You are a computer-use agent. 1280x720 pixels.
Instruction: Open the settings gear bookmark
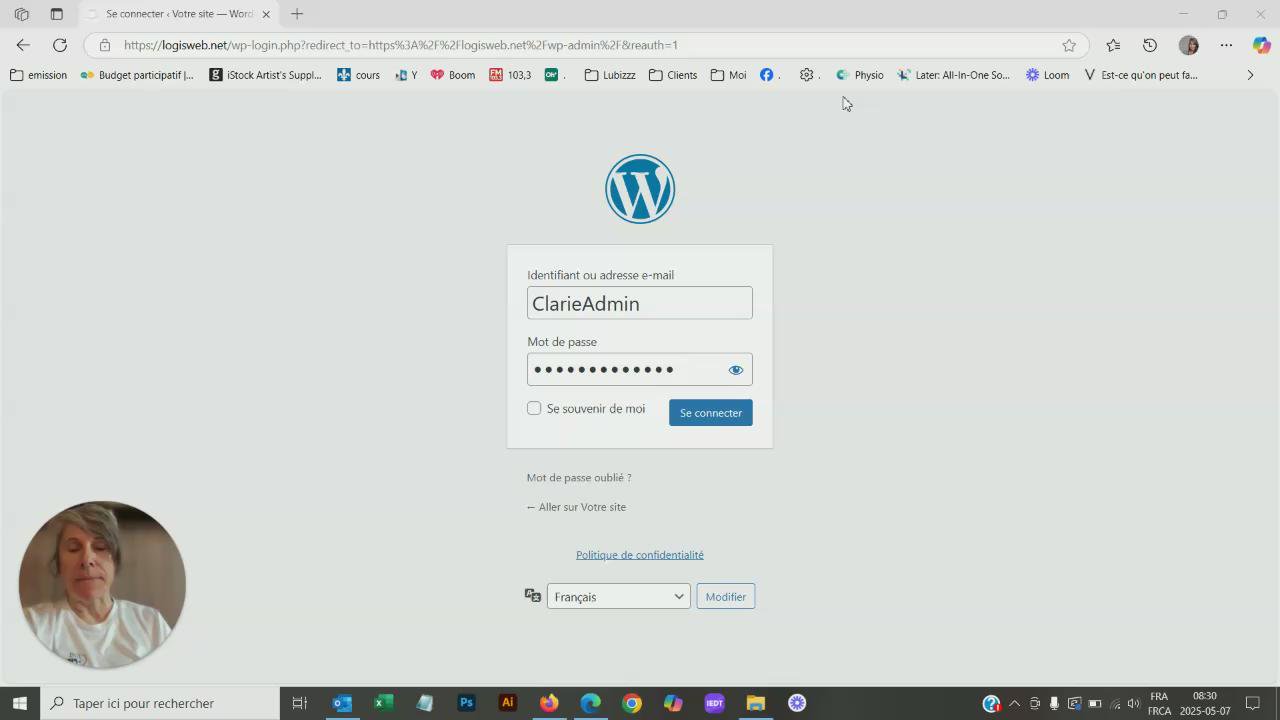[x=807, y=75]
